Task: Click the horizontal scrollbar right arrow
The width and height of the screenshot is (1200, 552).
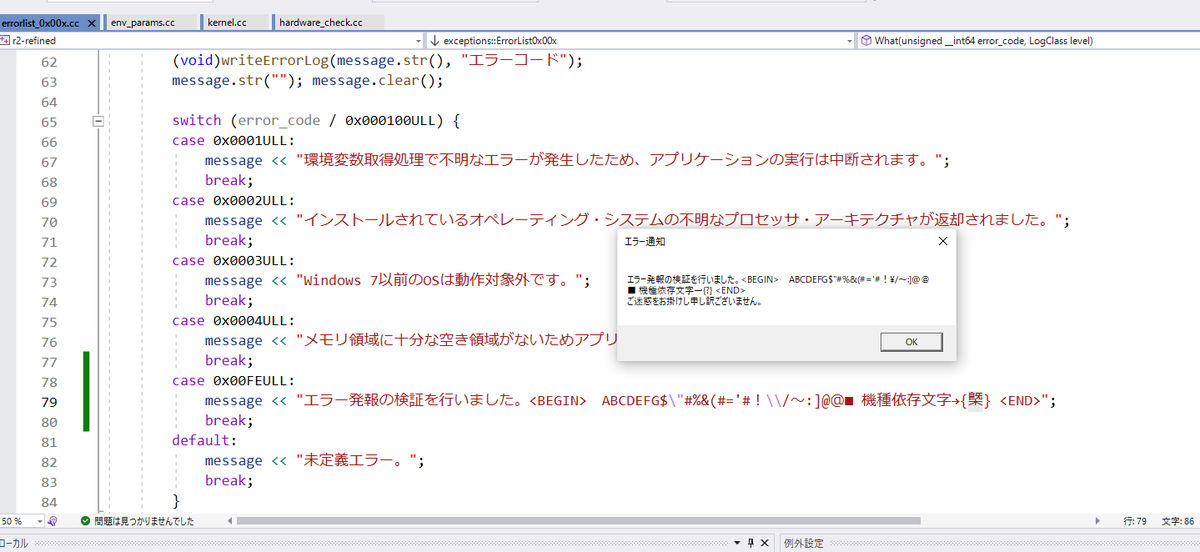Action: tap(1100, 521)
